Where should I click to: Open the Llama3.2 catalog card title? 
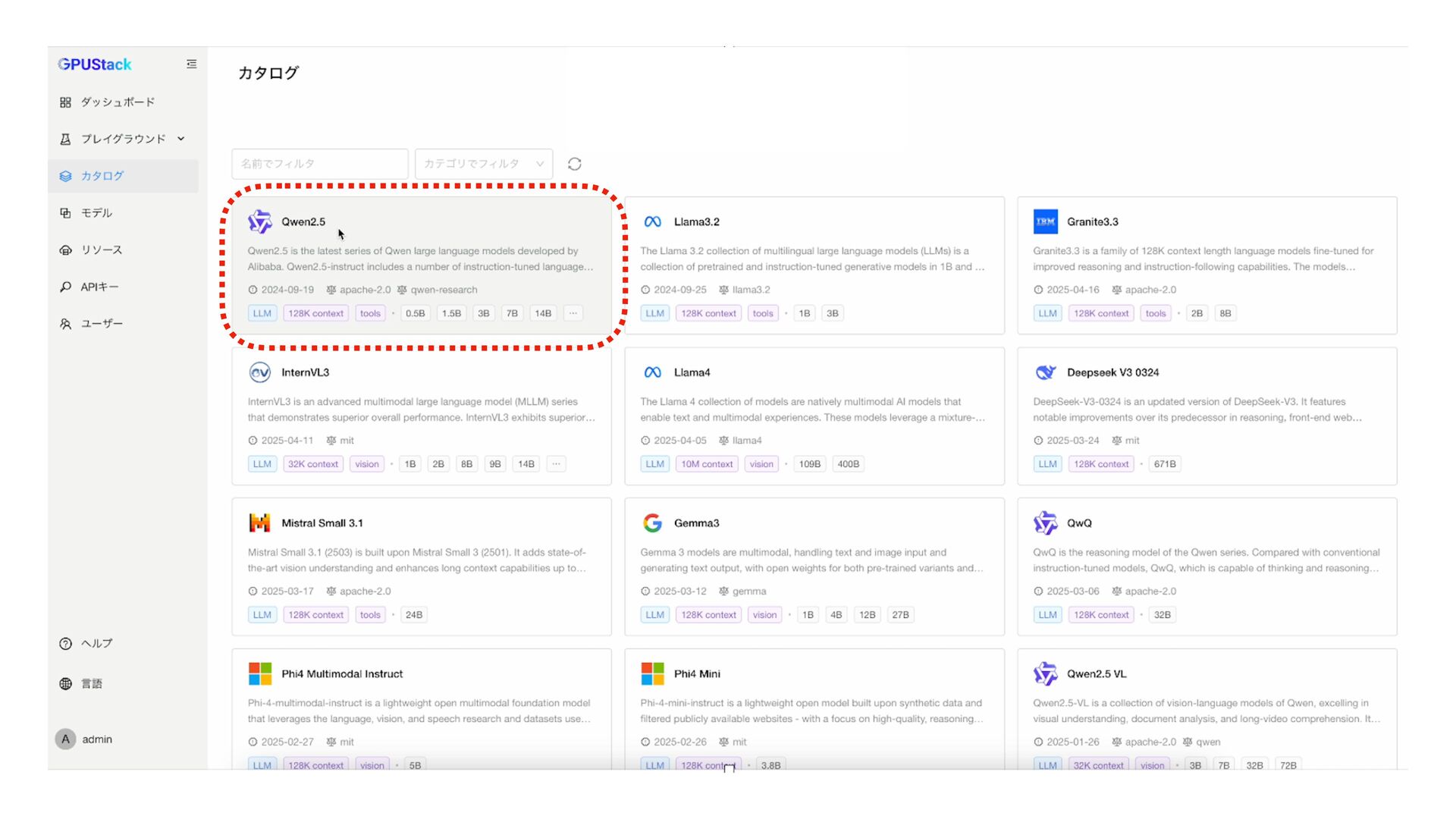click(697, 222)
